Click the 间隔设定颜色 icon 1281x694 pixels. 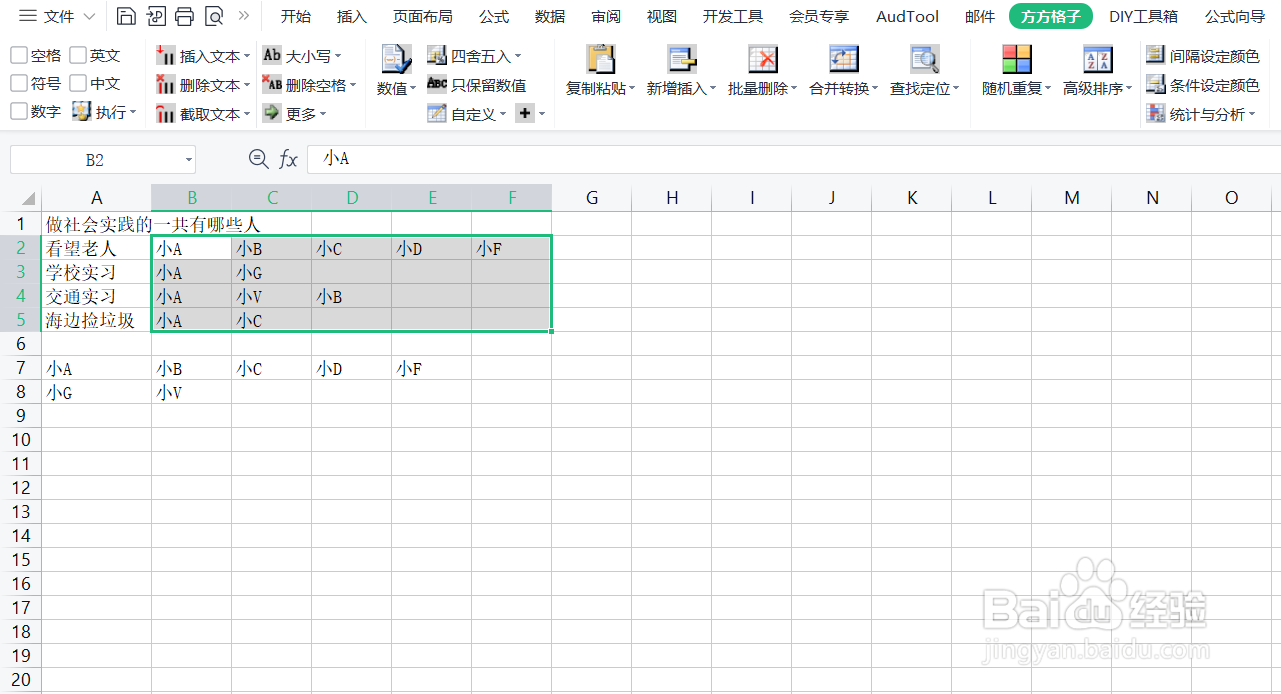pos(1155,55)
